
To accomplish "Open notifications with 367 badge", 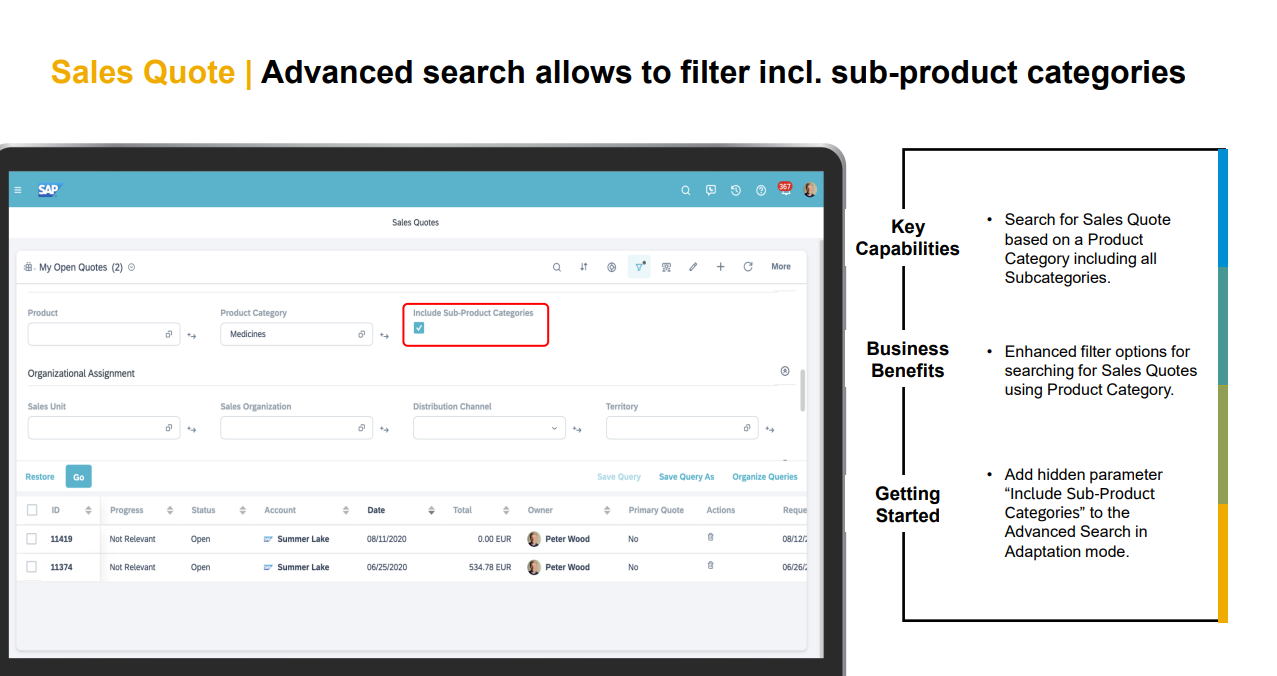I will point(785,189).
